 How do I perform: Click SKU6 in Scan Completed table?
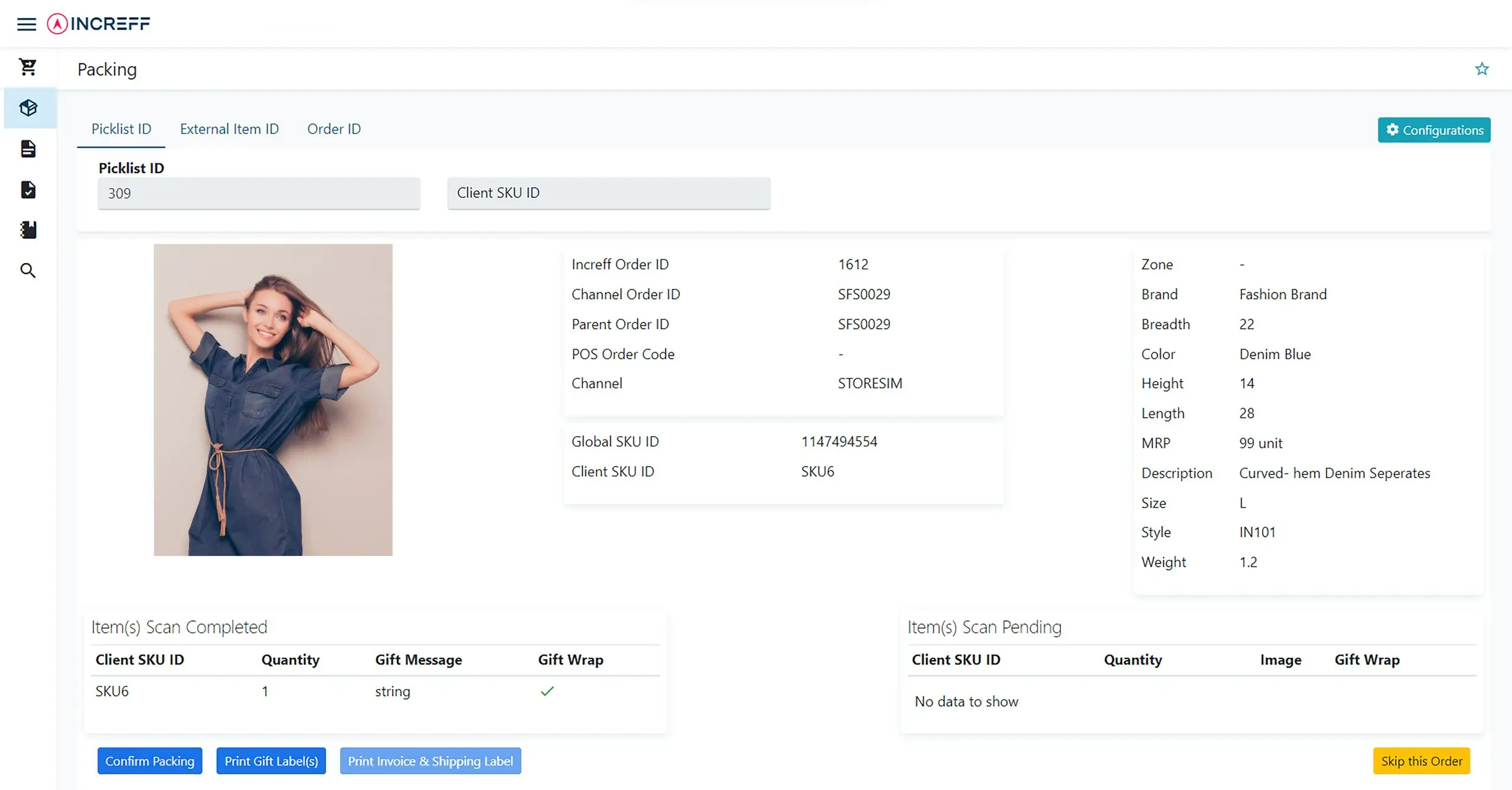tap(112, 691)
